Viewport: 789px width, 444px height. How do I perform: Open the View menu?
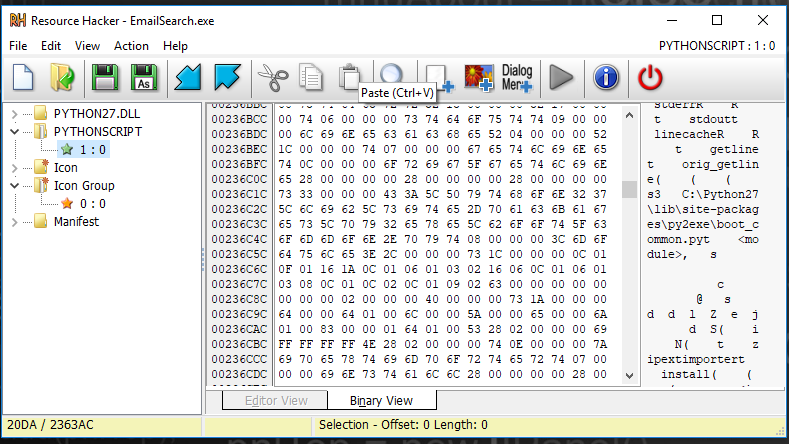(88, 46)
